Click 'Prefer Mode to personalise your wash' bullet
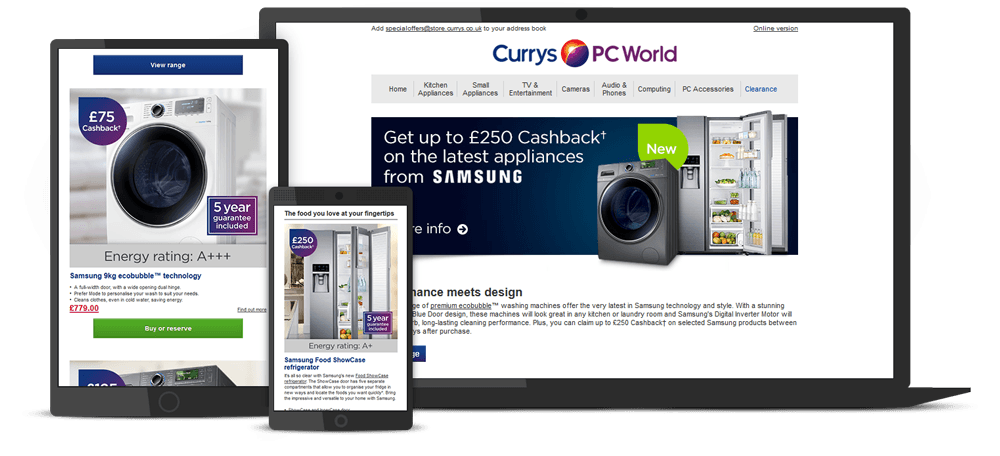 click(136, 293)
